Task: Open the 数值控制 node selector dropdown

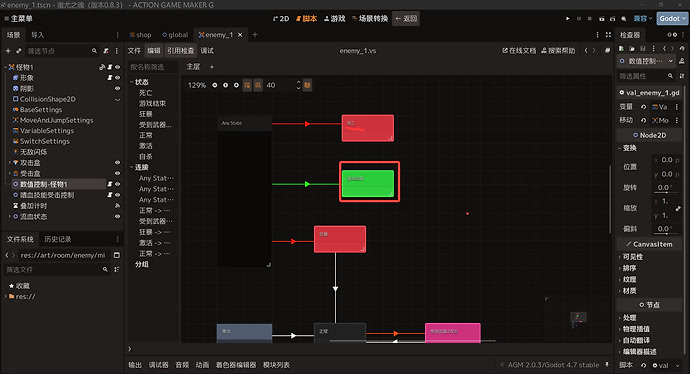Action: coord(646,61)
